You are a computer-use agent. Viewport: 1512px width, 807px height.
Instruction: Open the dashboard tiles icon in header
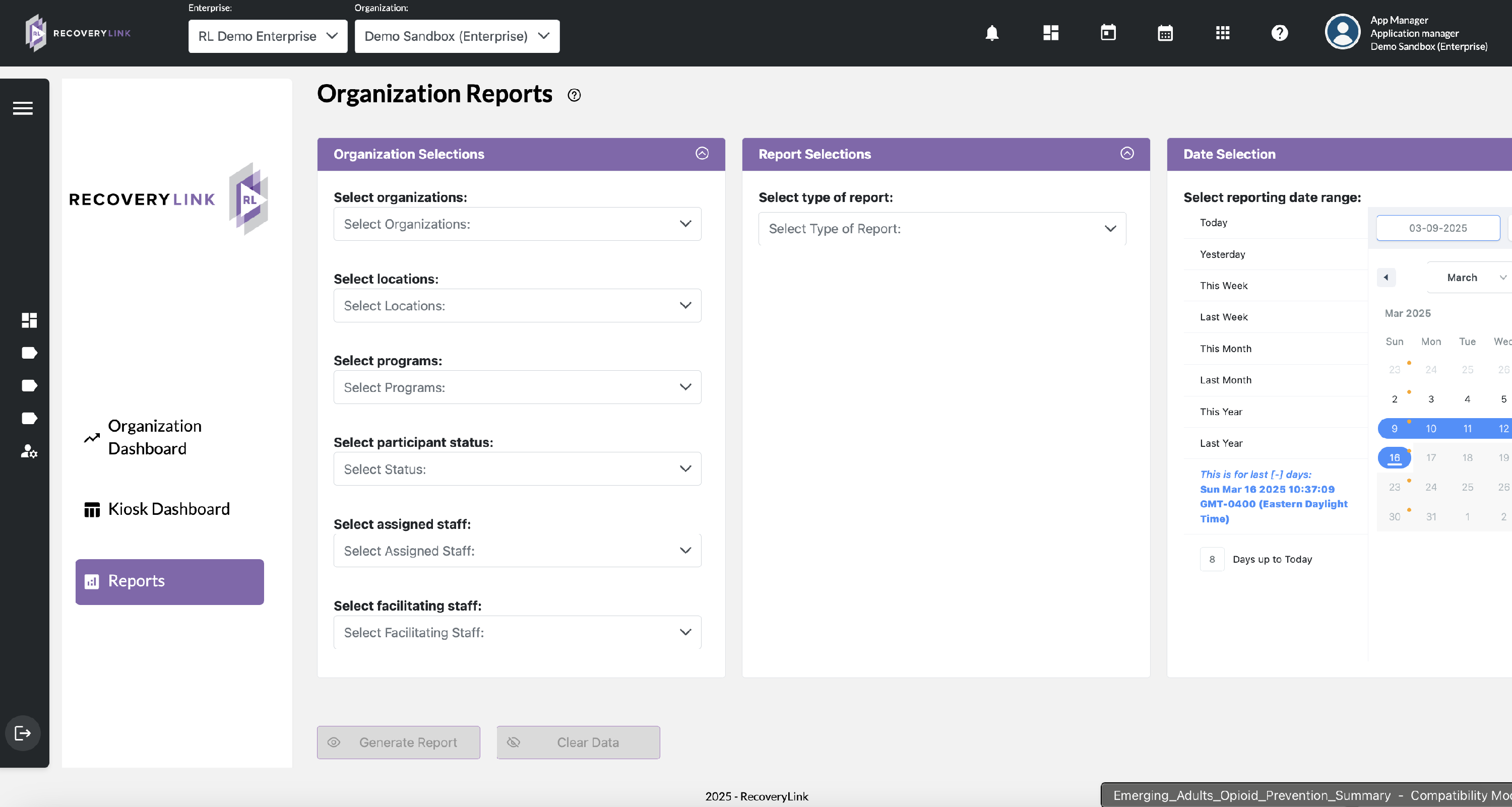pos(1051,33)
